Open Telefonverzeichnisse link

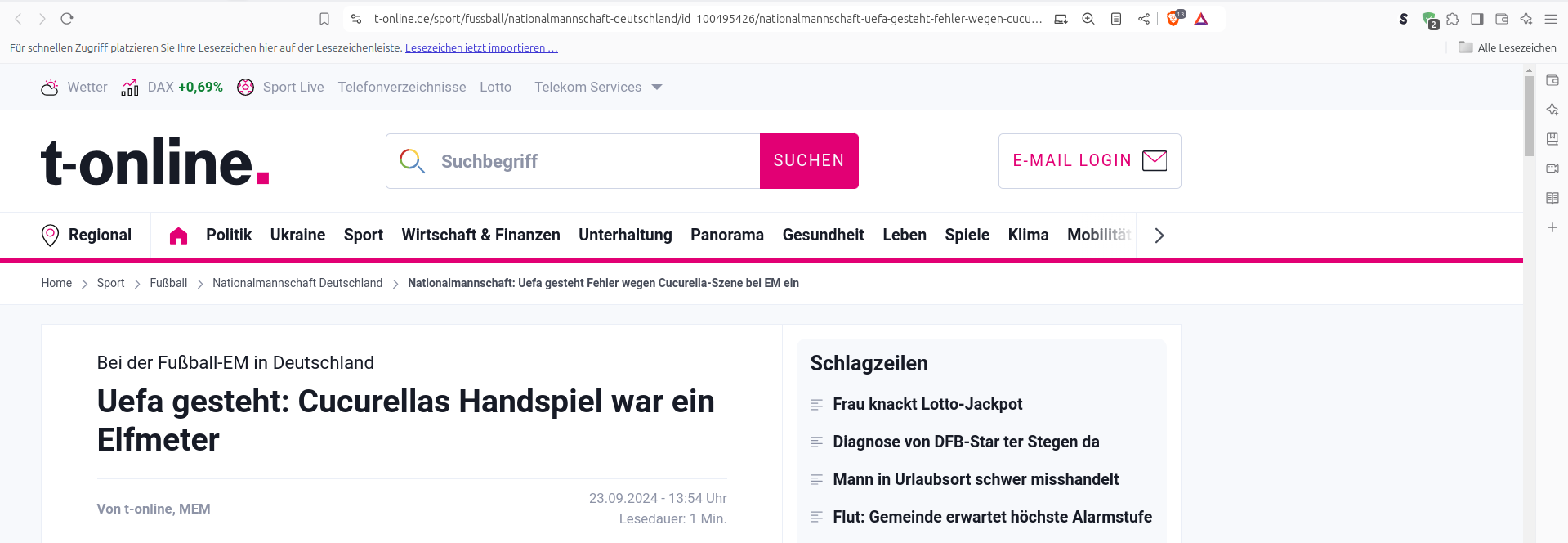click(x=402, y=87)
